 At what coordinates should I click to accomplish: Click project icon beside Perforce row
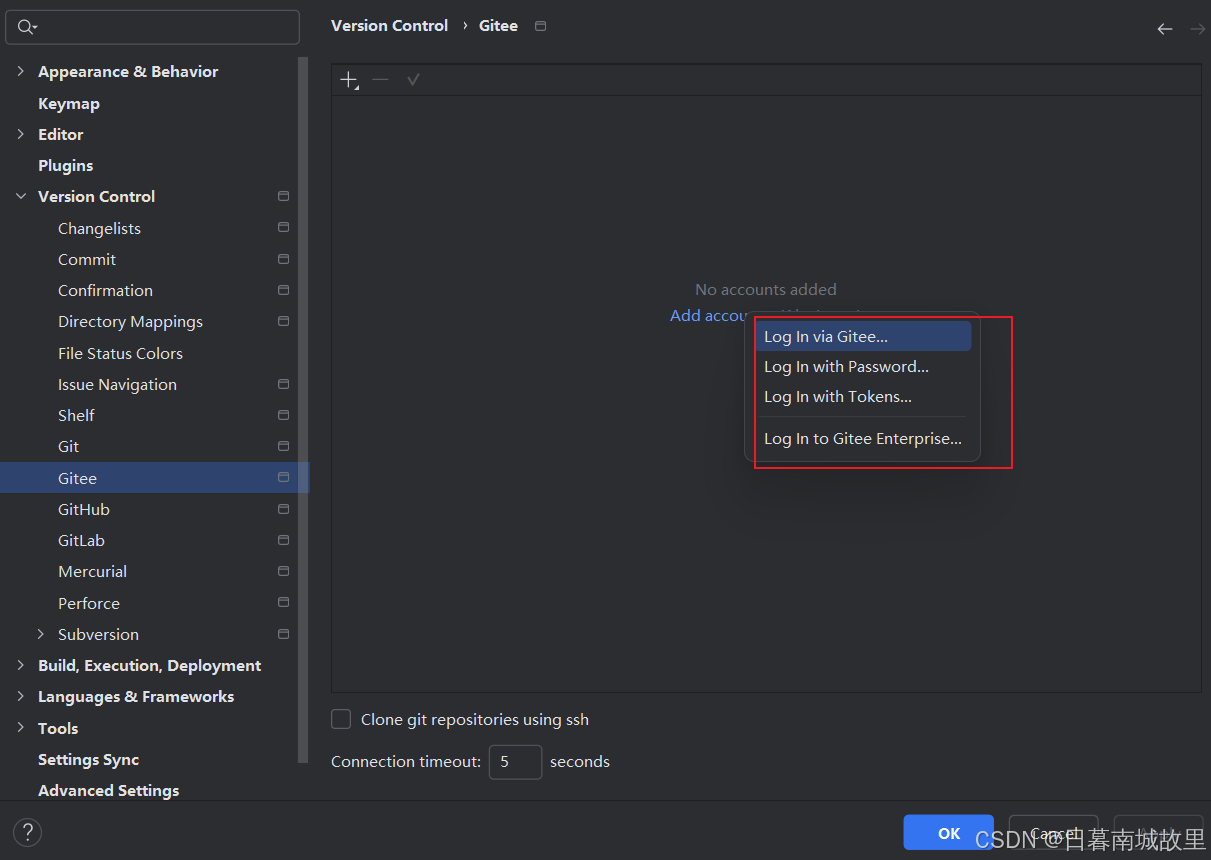tap(284, 603)
